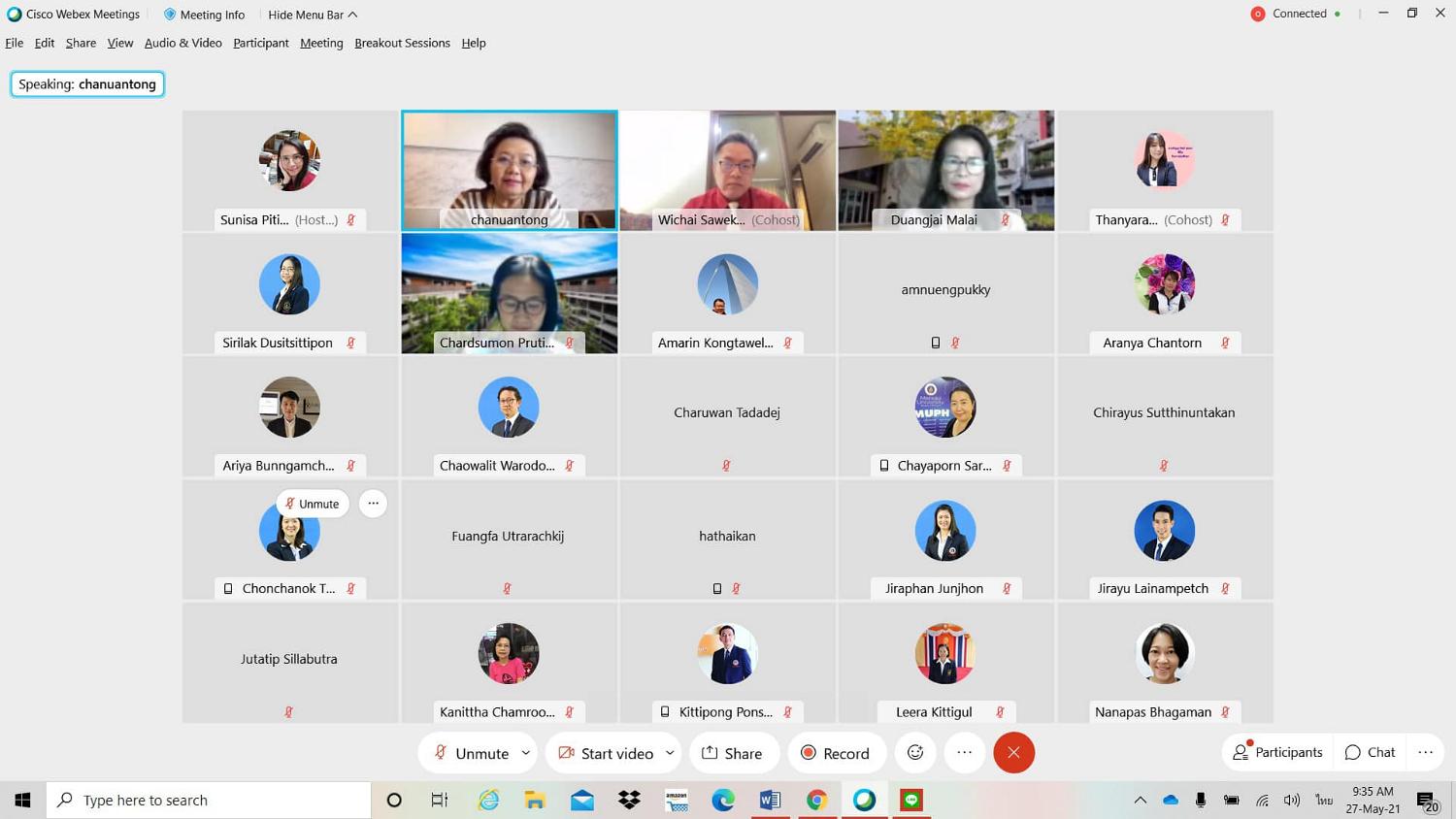Open more options ellipsis in control bar
Viewport: 1456px width, 819px height.
coord(964,753)
